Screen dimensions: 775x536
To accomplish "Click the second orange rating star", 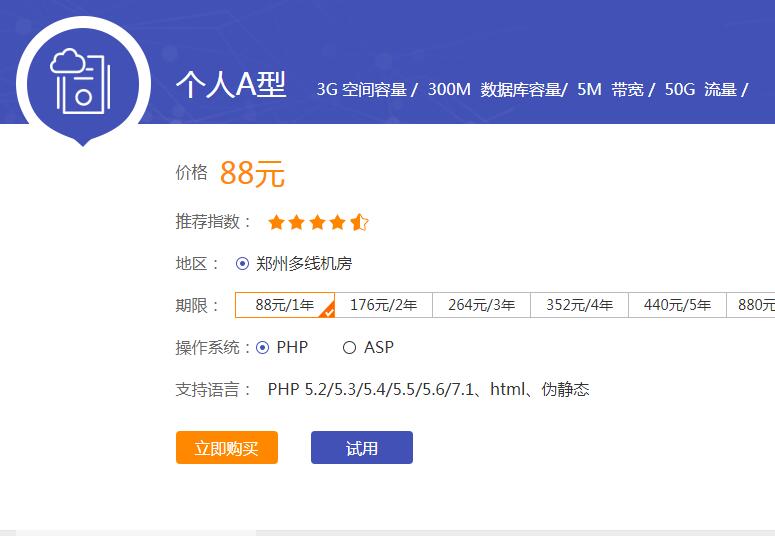I will point(298,222).
